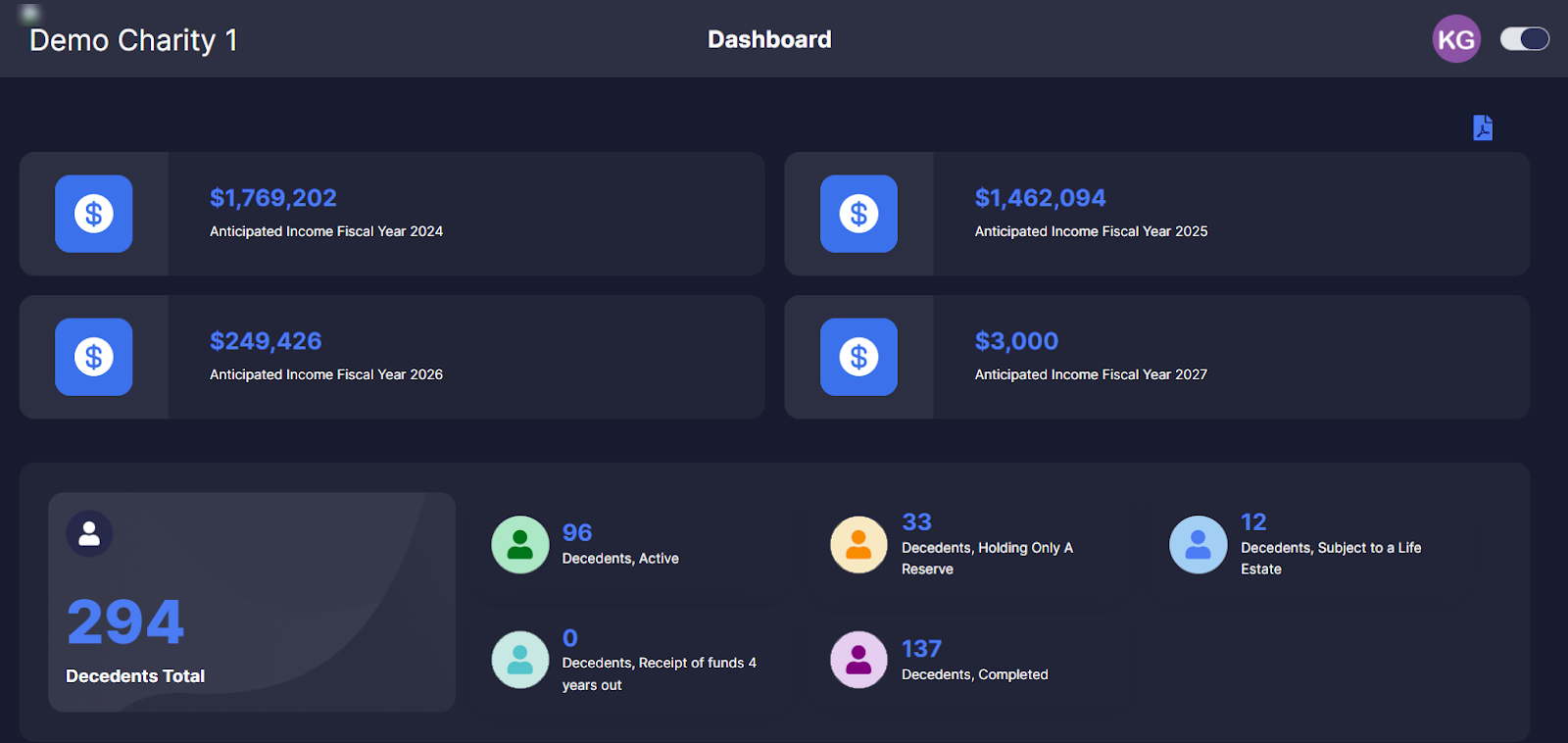The image size is (1568, 743).
Task: Click dollar icon for Fiscal Year 2026
Action: click(x=94, y=357)
